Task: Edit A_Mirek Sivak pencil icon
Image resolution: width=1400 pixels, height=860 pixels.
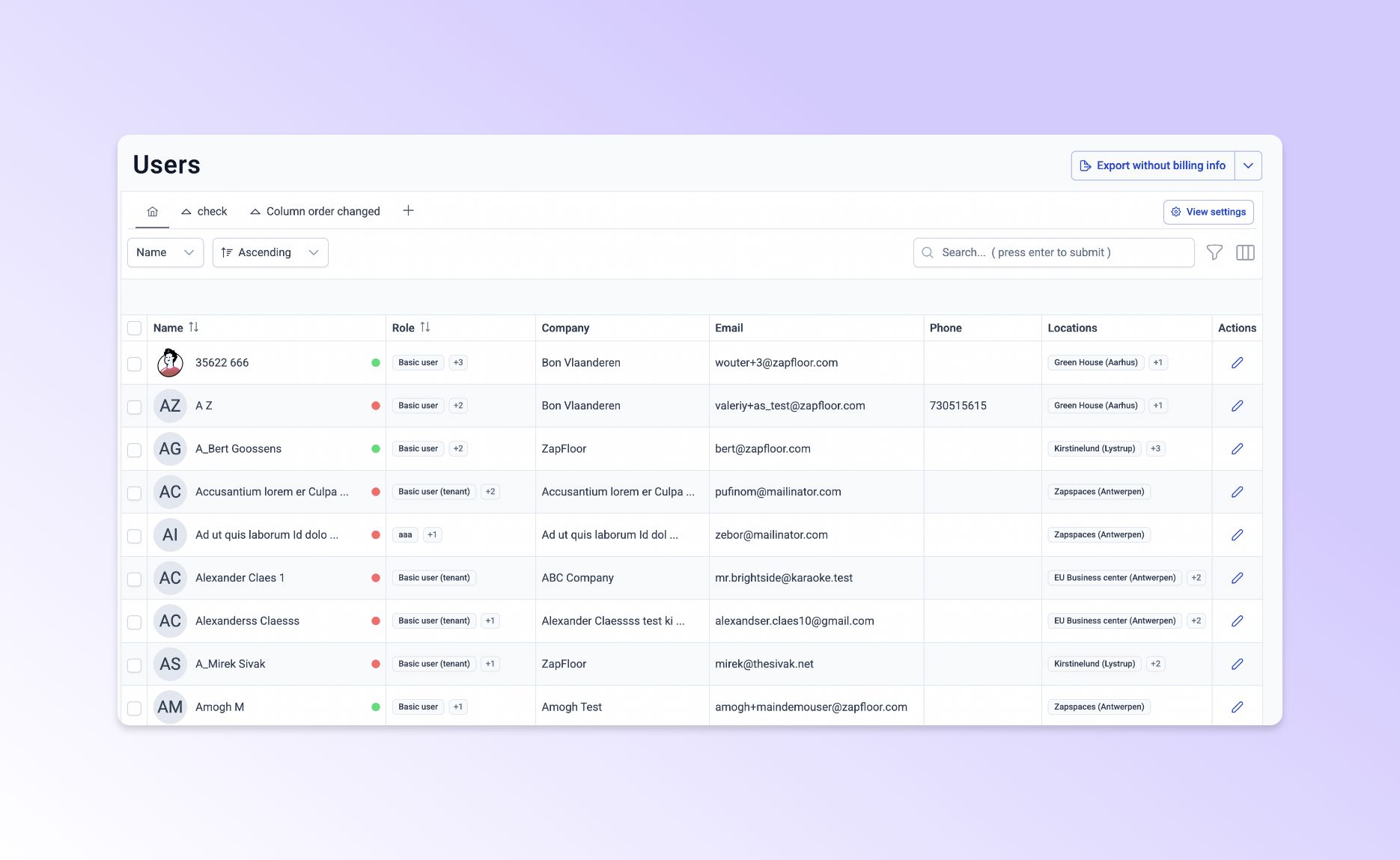Action: click(x=1237, y=664)
